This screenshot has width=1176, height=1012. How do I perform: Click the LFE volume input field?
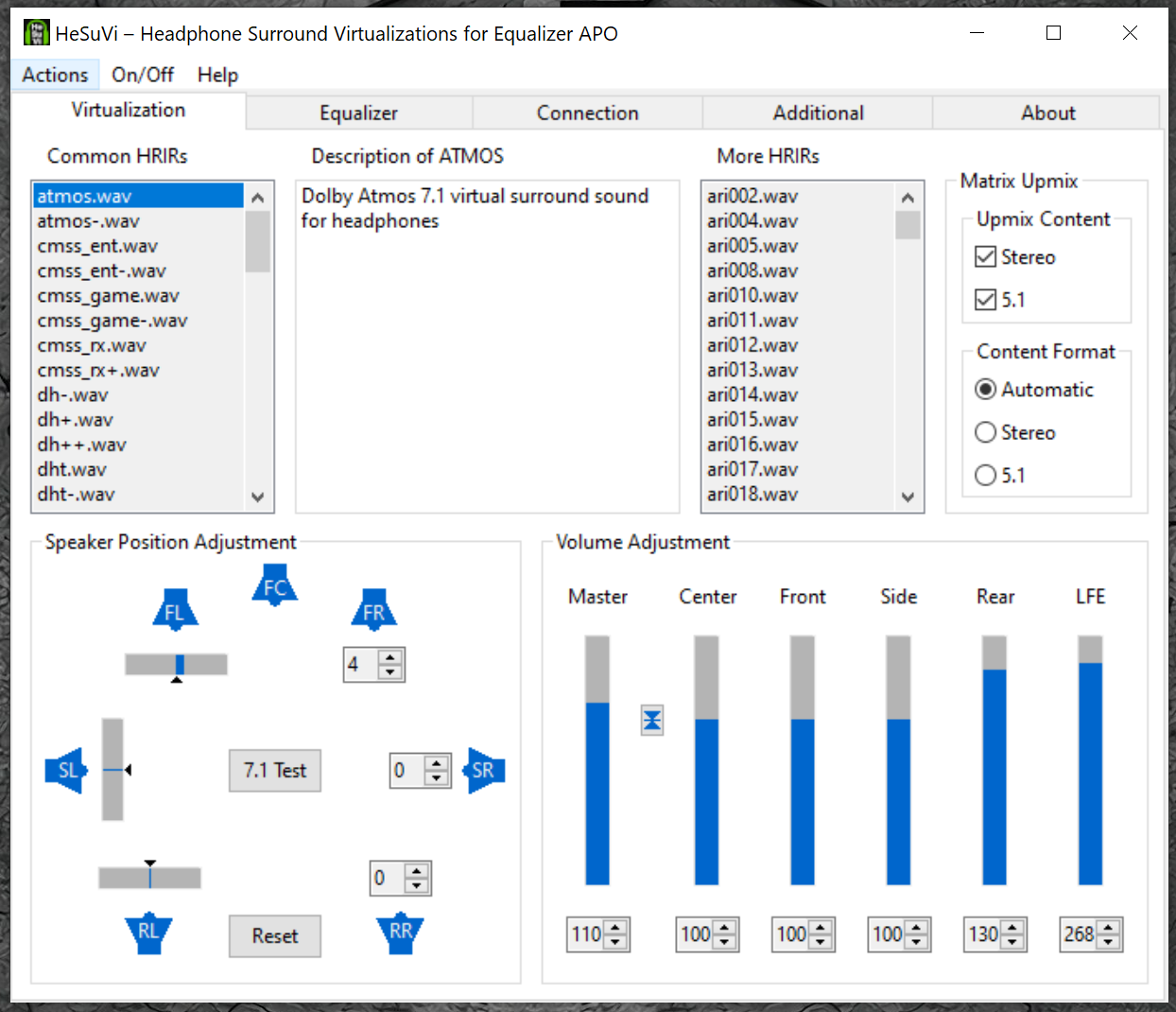tap(1080, 934)
